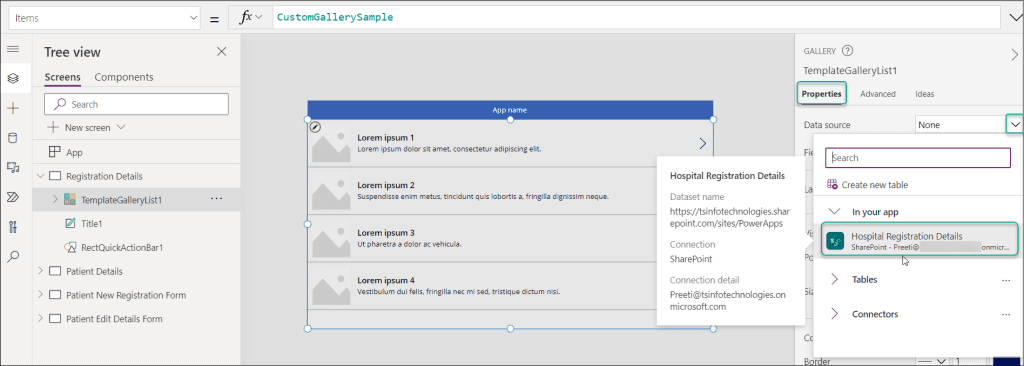
Task: Switch to the Screens tab
Action: pyautogui.click(x=63, y=77)
